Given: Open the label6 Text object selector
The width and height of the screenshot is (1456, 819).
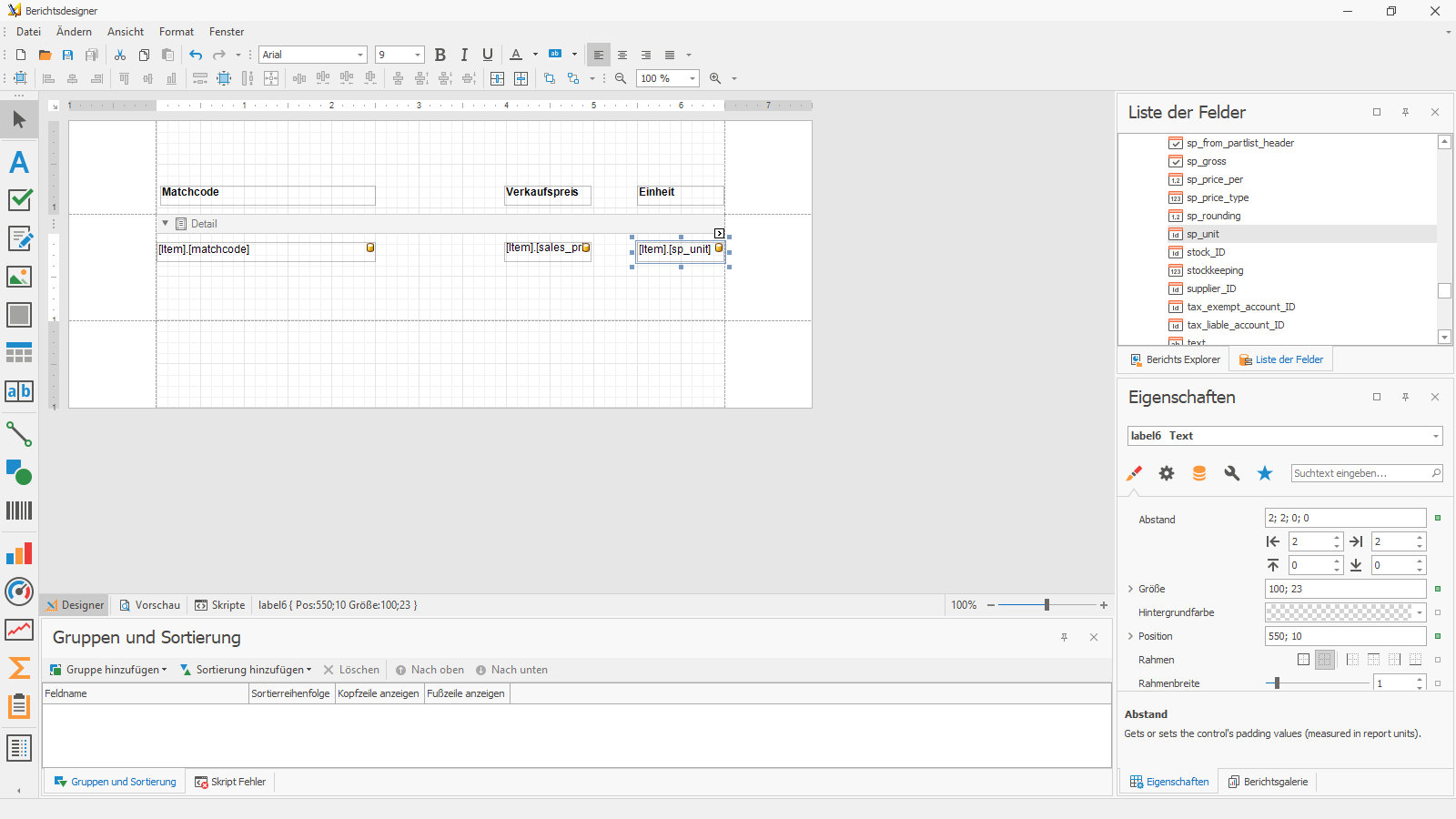Looking at the screenshot, I should click(1285, 436).
